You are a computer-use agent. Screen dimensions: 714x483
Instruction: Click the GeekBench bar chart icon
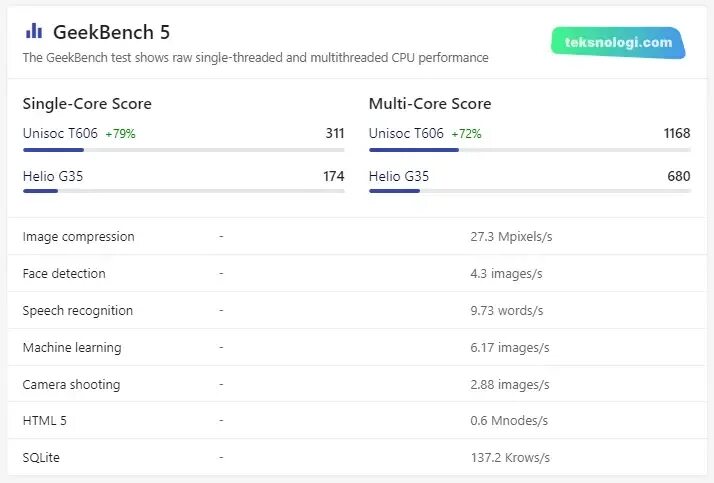pos(34,31)
